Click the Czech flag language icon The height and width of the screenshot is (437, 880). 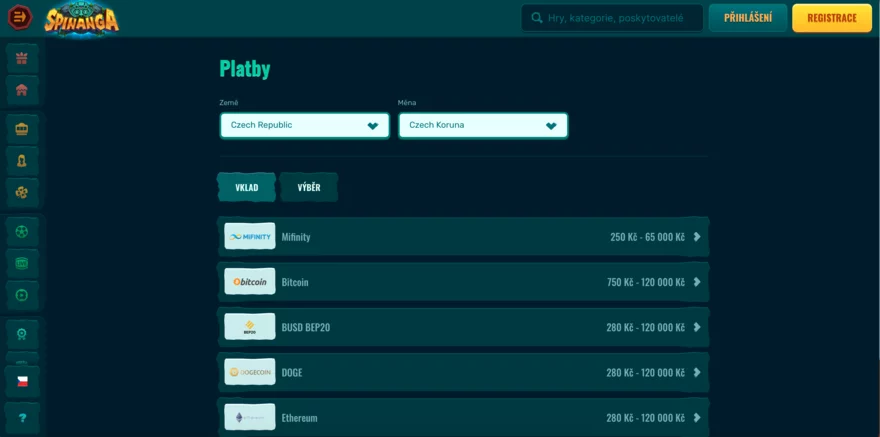[22, 381]
